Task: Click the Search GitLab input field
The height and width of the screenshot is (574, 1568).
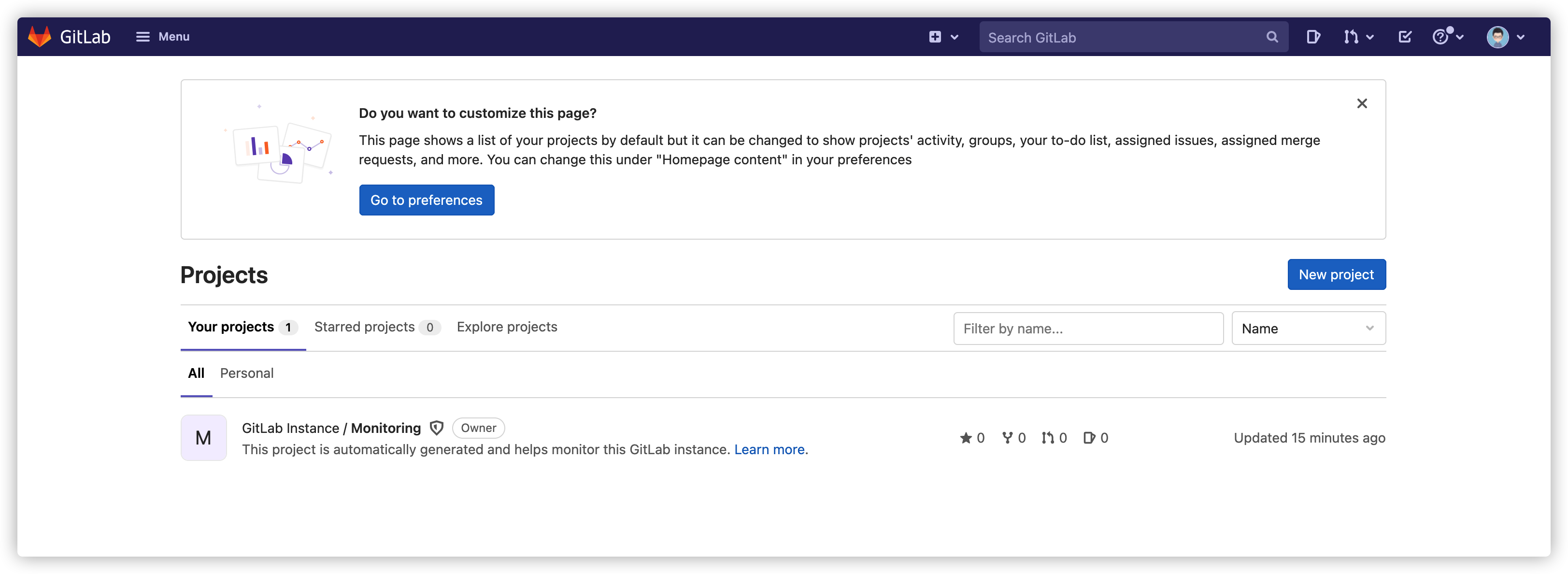Action: coord(1131,37)
